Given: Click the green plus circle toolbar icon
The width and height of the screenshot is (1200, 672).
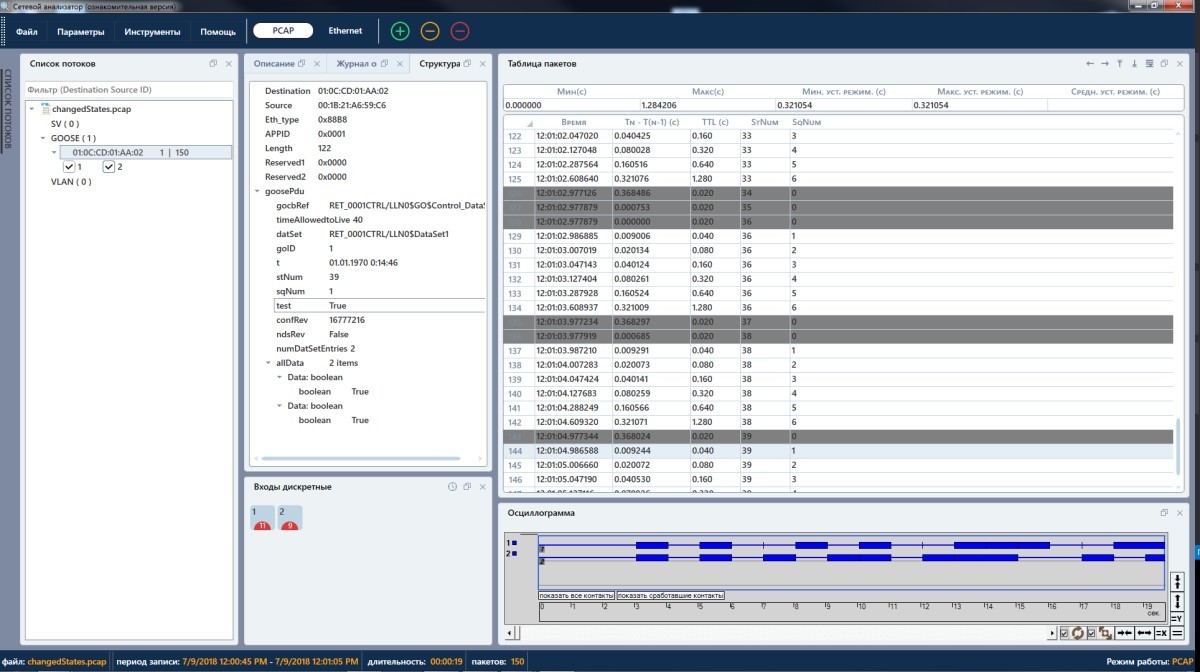Looking at the screenshot, I should point(400,31).
